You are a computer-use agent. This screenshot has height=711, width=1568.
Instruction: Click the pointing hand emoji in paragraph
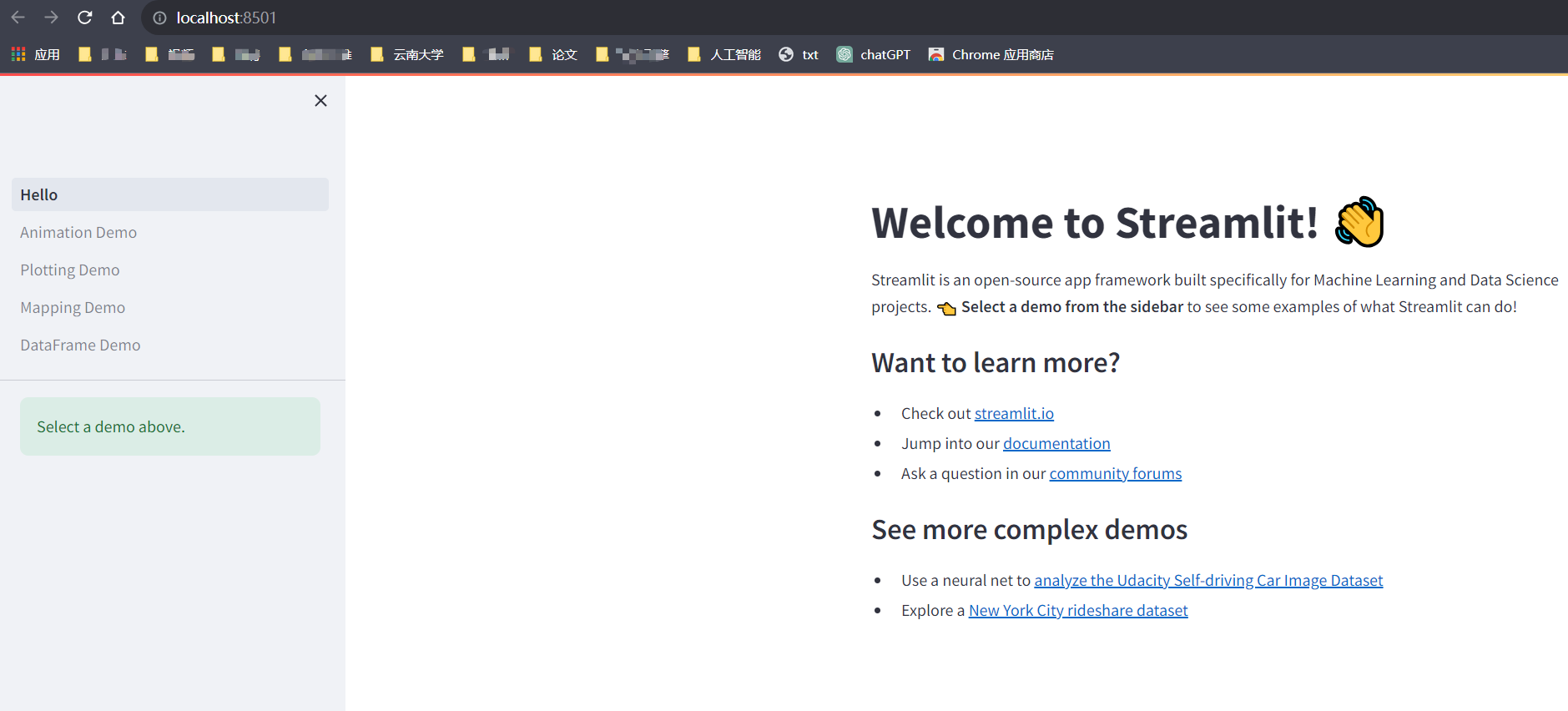pos(946,308)
